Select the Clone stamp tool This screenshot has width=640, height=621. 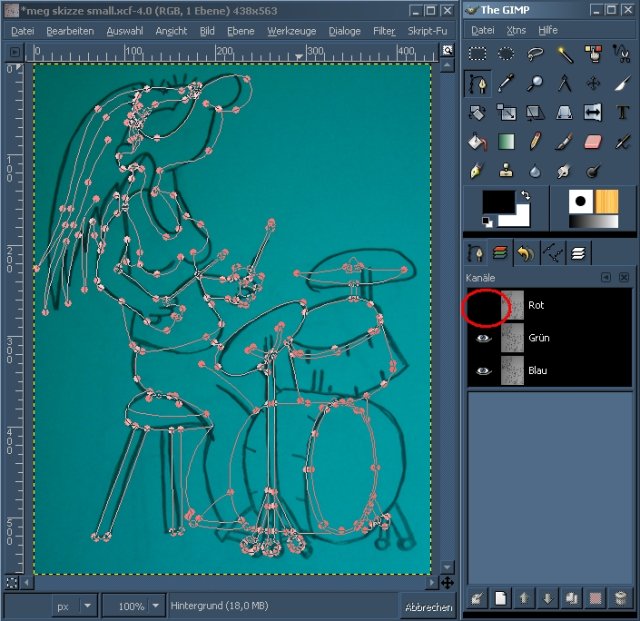pyautogui.click(x=506, y=171)
